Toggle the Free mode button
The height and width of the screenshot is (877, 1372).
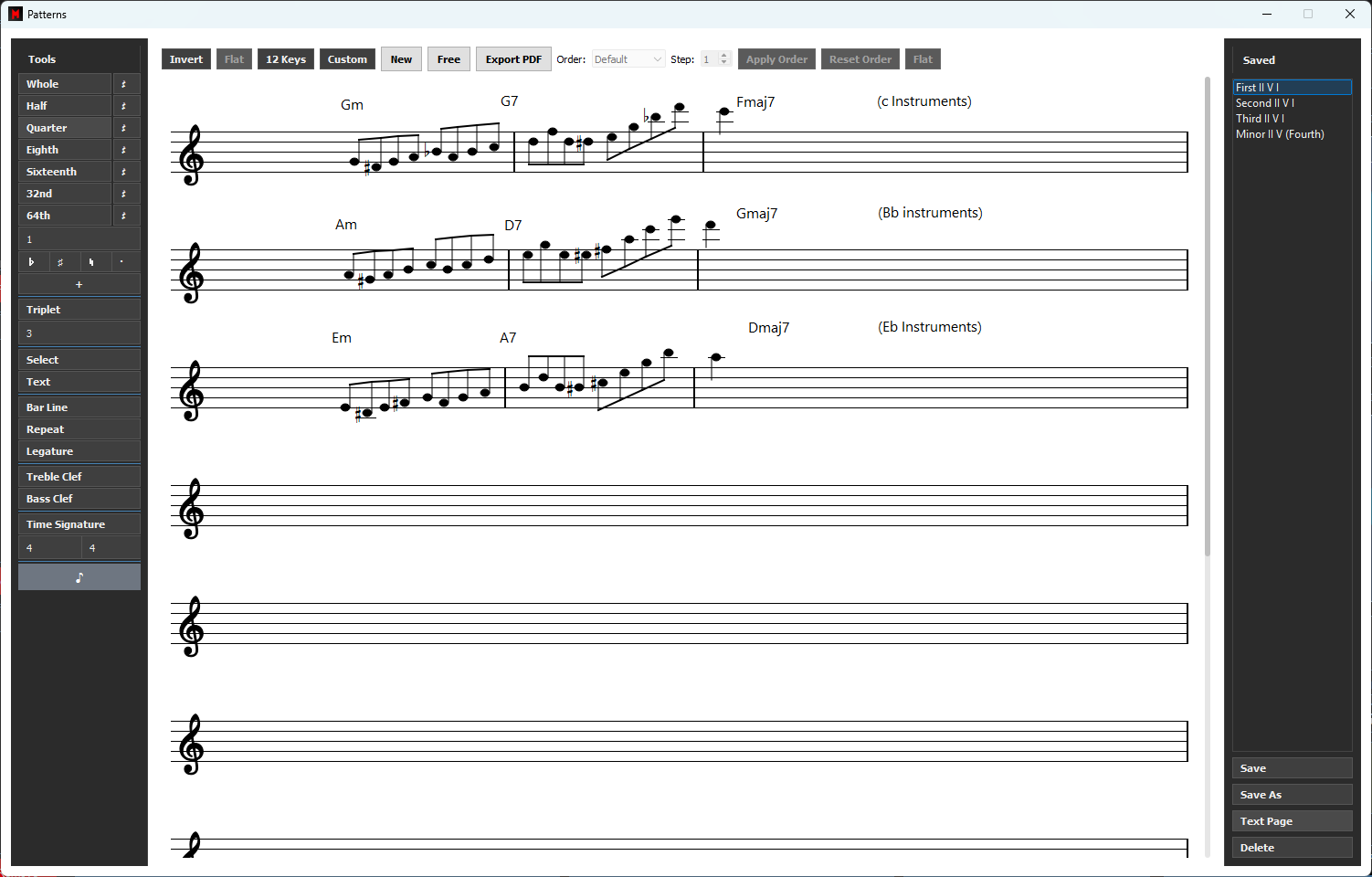pos(449,59)
